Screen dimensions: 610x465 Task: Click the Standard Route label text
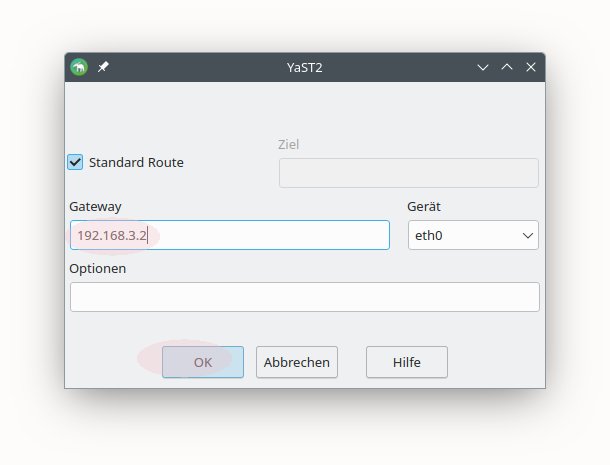pos(136,162)
